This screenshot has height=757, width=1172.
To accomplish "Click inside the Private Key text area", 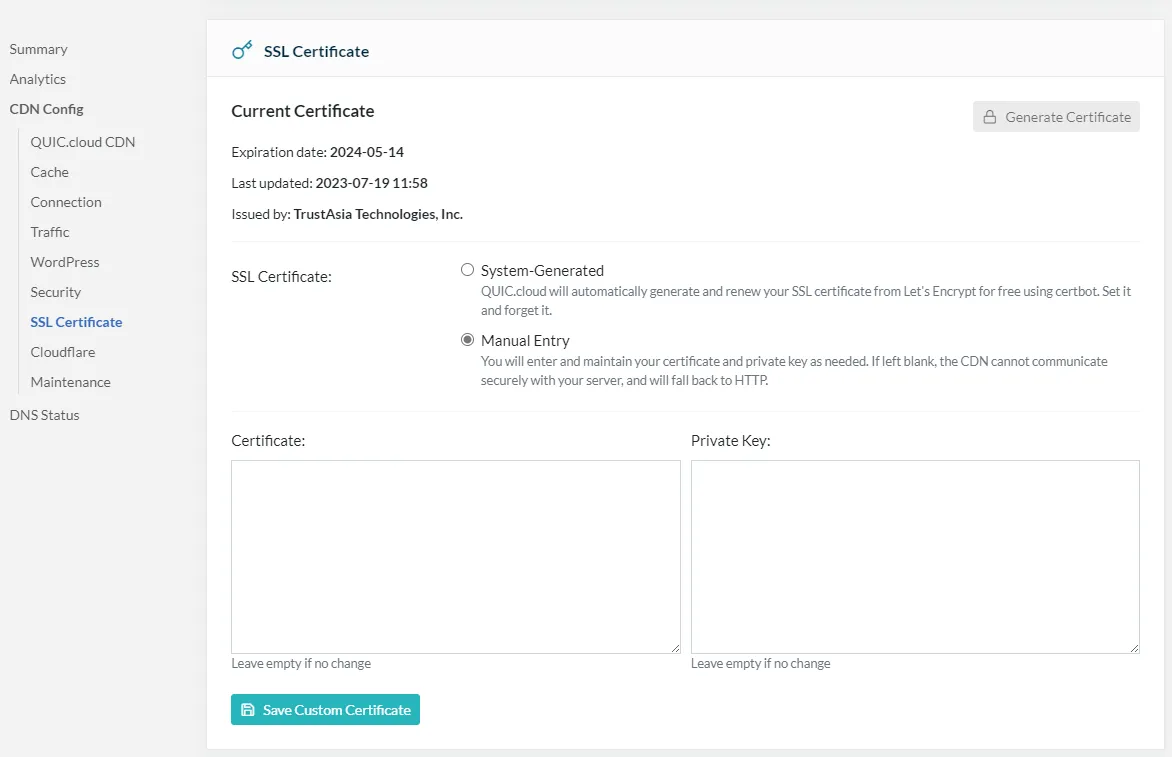I will (x=914, y=556).
